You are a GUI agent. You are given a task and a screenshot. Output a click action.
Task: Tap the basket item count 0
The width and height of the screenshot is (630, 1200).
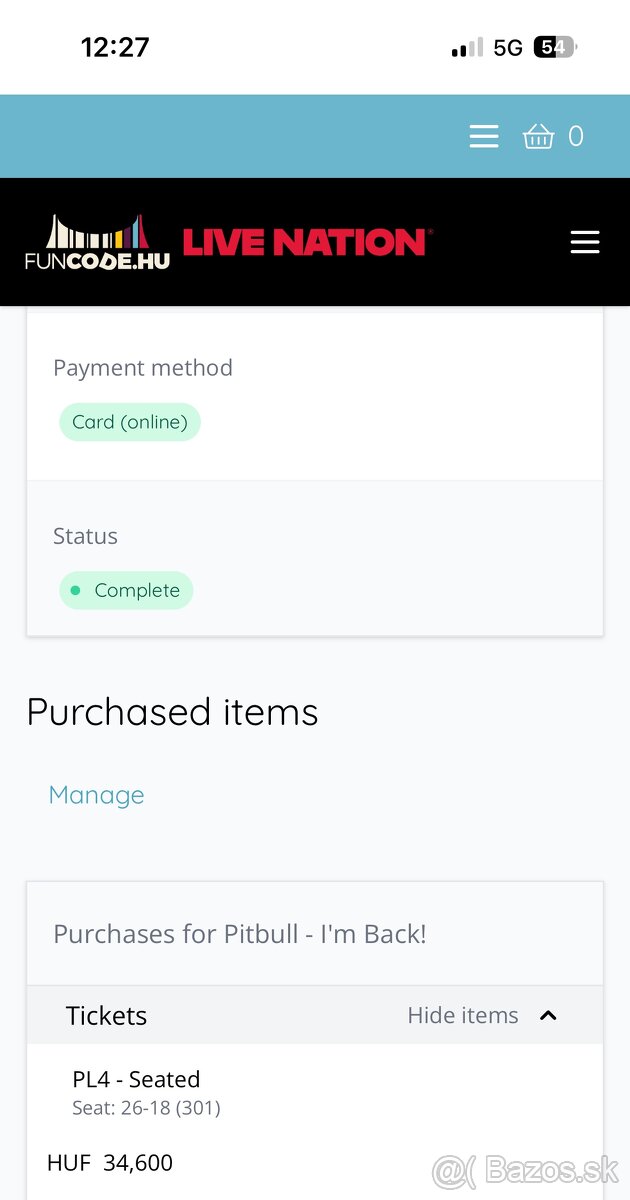[x=576, y=136]
